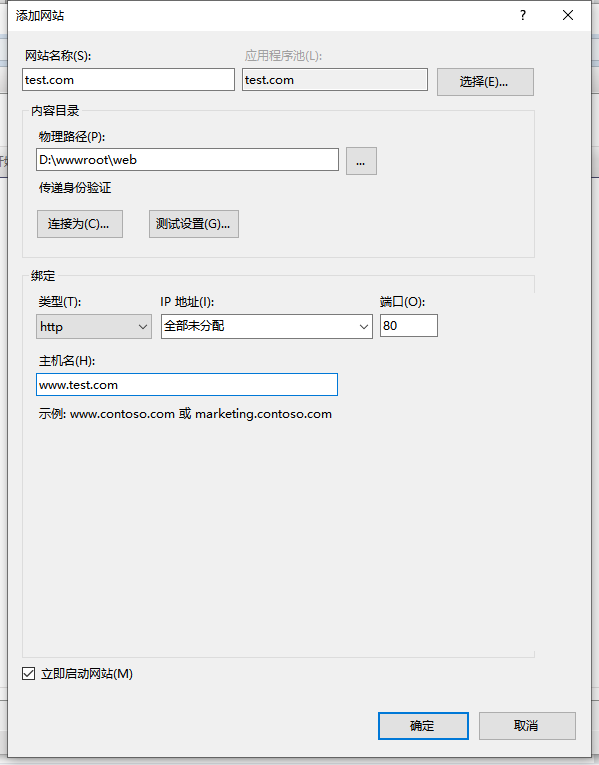Image resolution: width=599 pixels, height=765 pixels.
Task: Click the help question mark icon
Action: coord(523,15)
